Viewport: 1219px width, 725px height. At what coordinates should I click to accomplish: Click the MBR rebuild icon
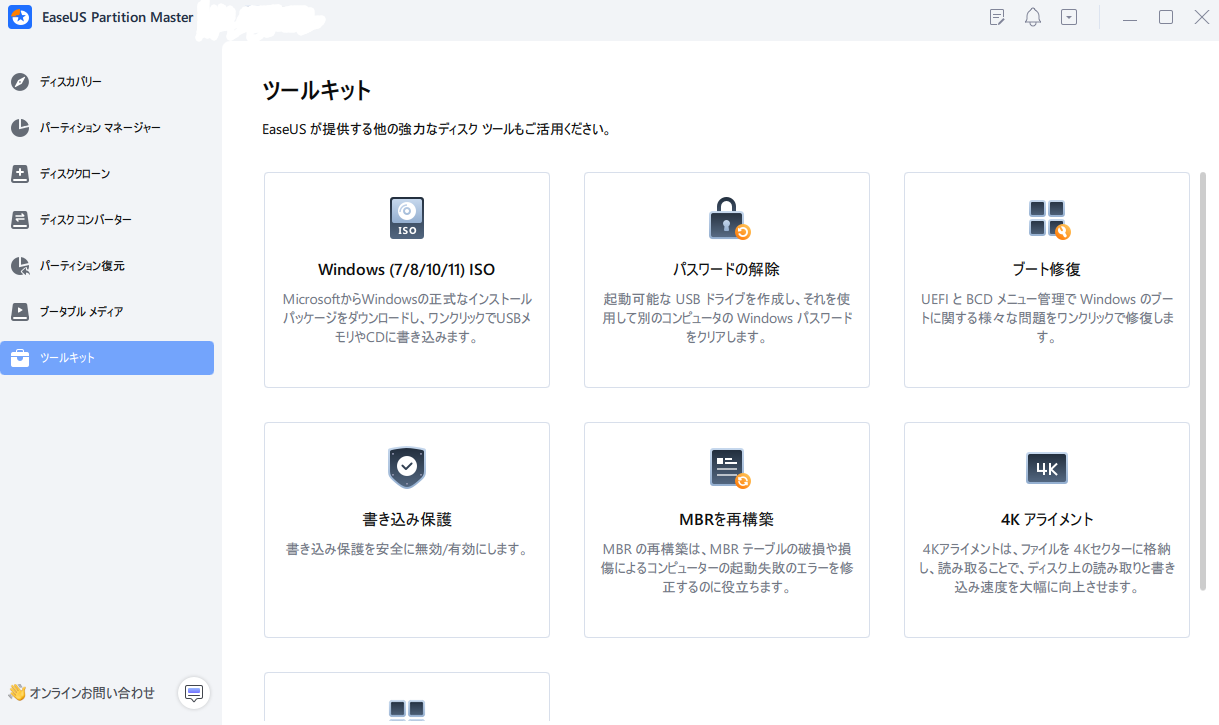pos(727,467)
